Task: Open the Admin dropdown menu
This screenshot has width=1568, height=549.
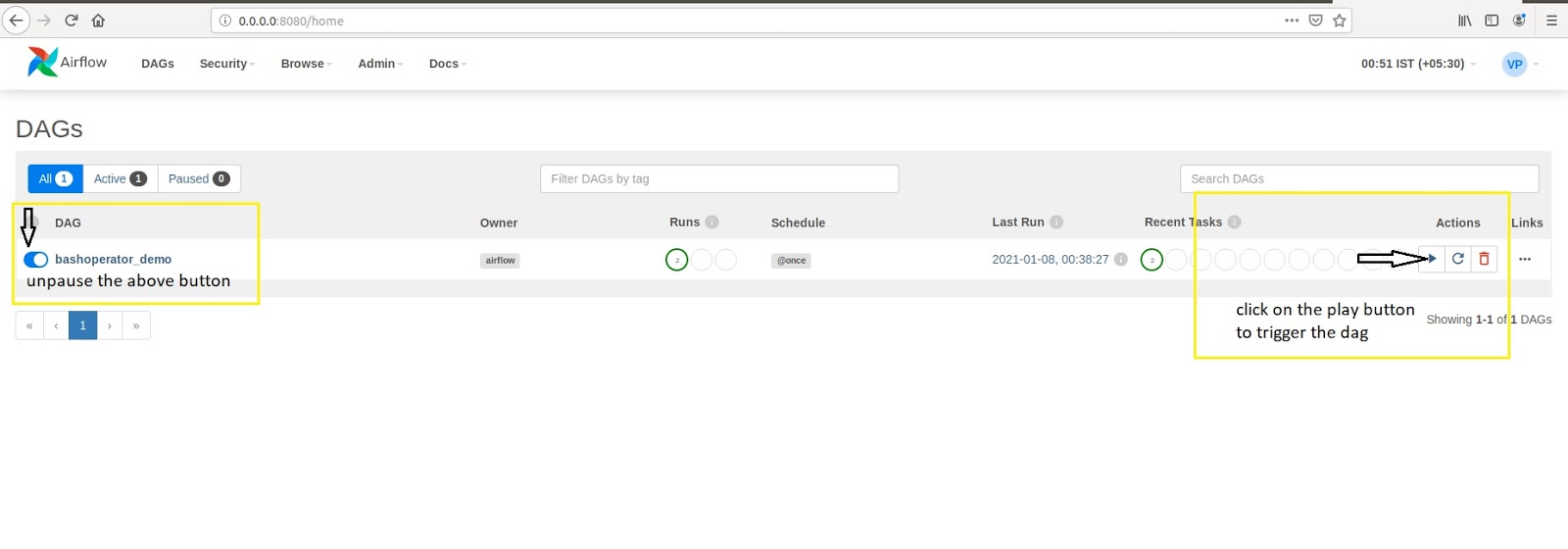Action: point(380,64)
